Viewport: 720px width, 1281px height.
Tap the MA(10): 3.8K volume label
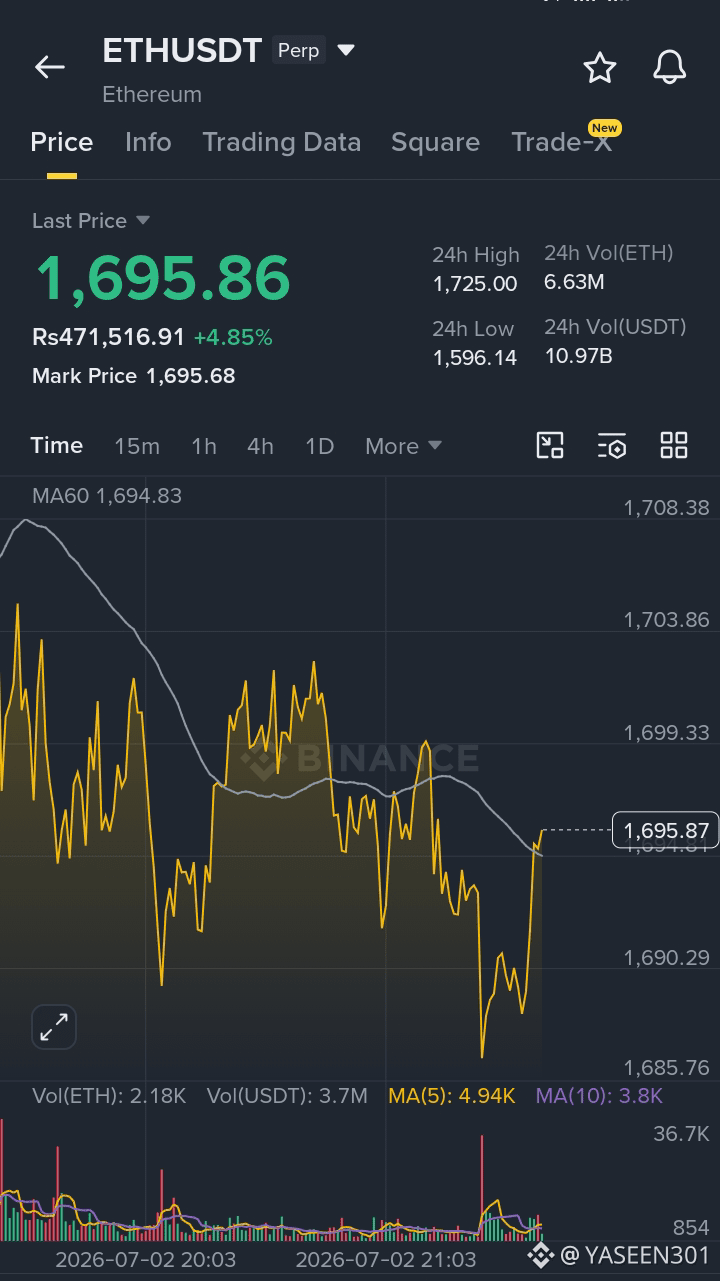pyautogui.click(x=599, y=1096)
